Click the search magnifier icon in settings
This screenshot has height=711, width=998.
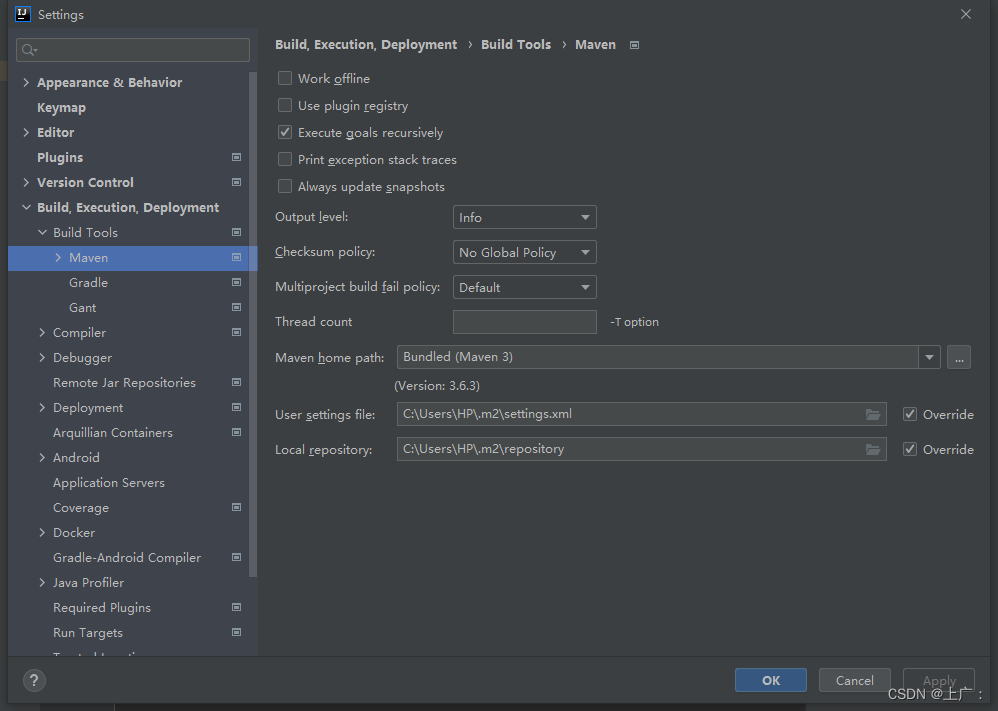tap(29, 50)
